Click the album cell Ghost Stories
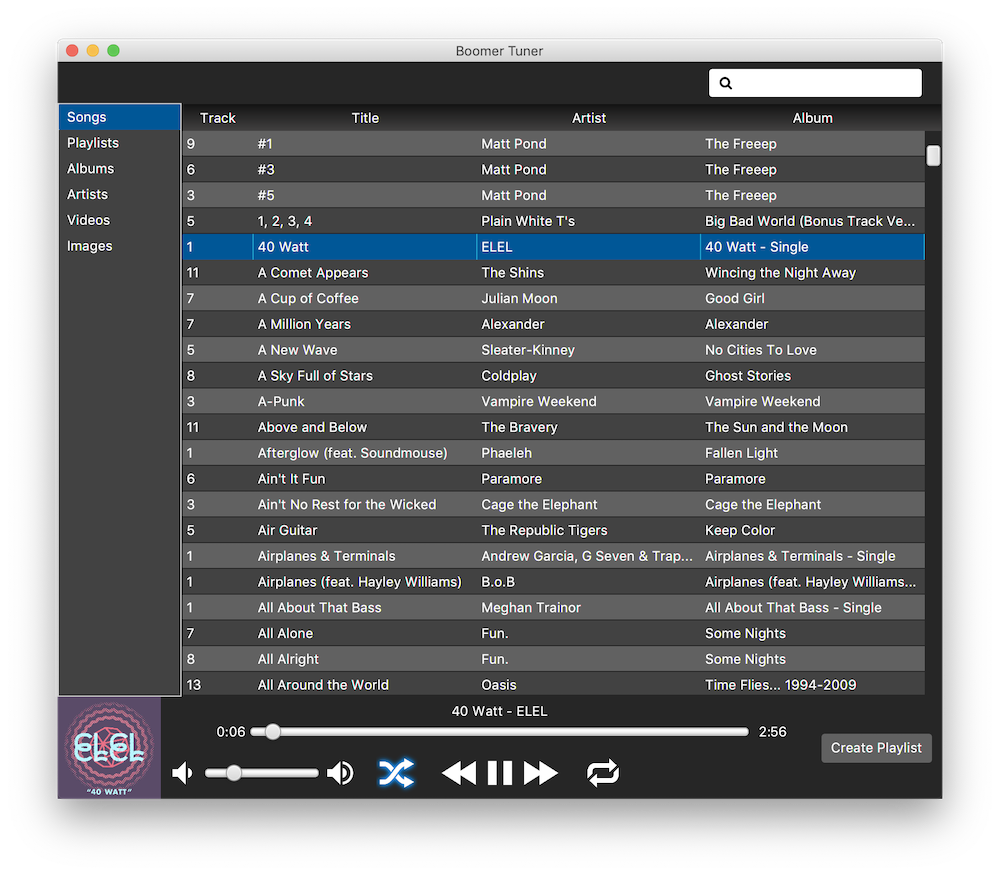The image size is (1000, 875). (x=748, y=376)
